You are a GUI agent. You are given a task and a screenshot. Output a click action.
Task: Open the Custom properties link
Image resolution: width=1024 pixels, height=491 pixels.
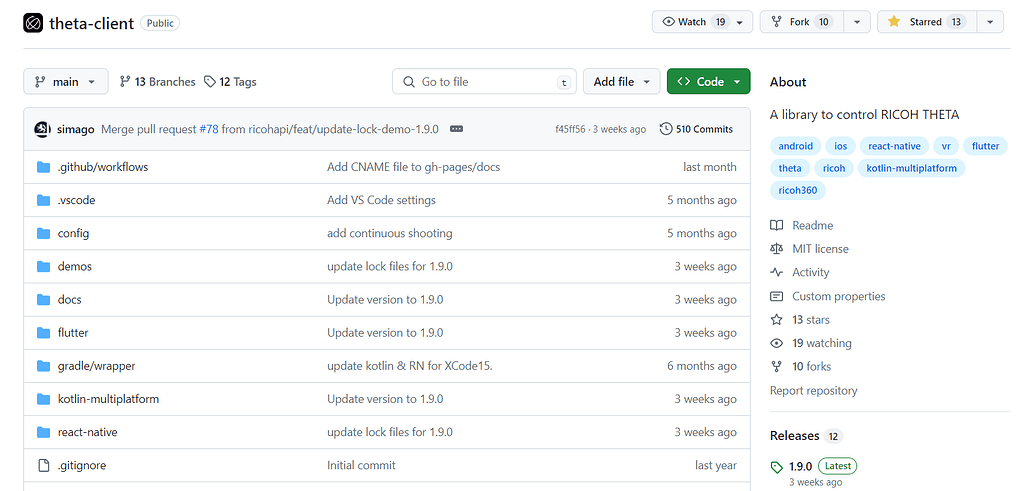pyautogui.click(x=839, y=296)
